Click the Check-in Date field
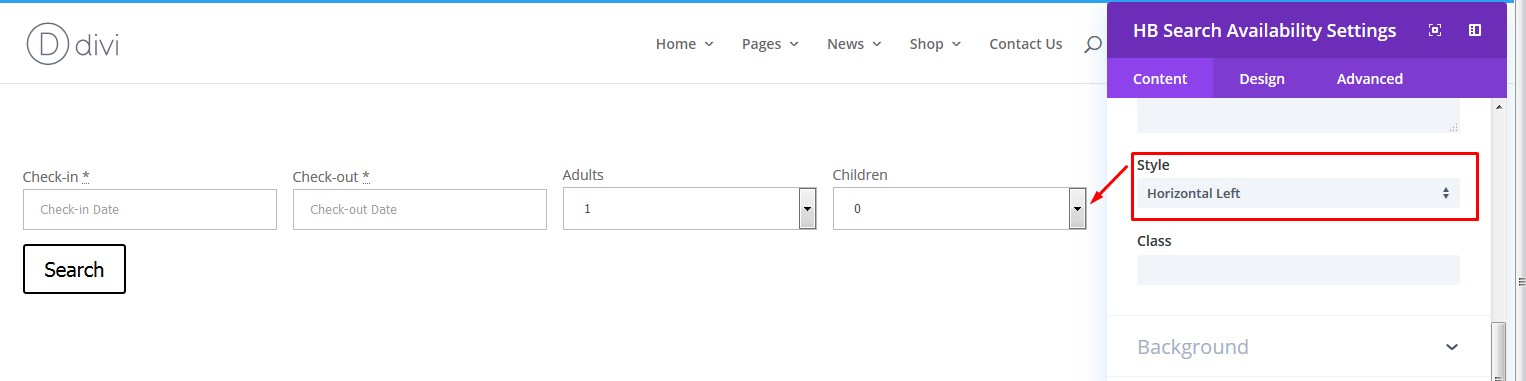Viewport: 1526px width, 381px height. click(150, 209)
